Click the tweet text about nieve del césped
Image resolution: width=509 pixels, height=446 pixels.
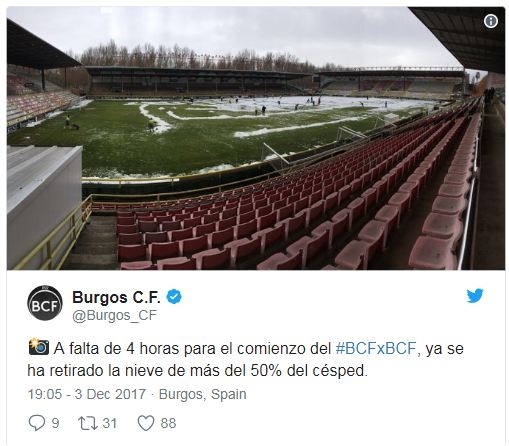point(246,359)
